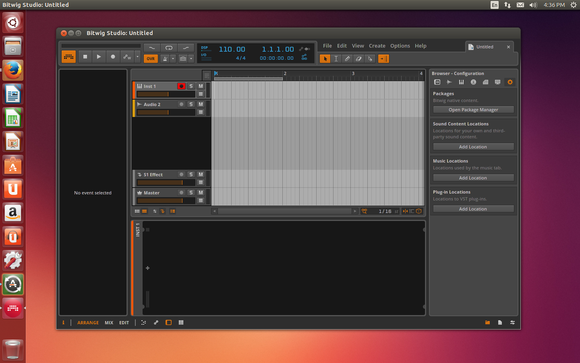Click the metronome icon next to OVR

coord(165,58)
